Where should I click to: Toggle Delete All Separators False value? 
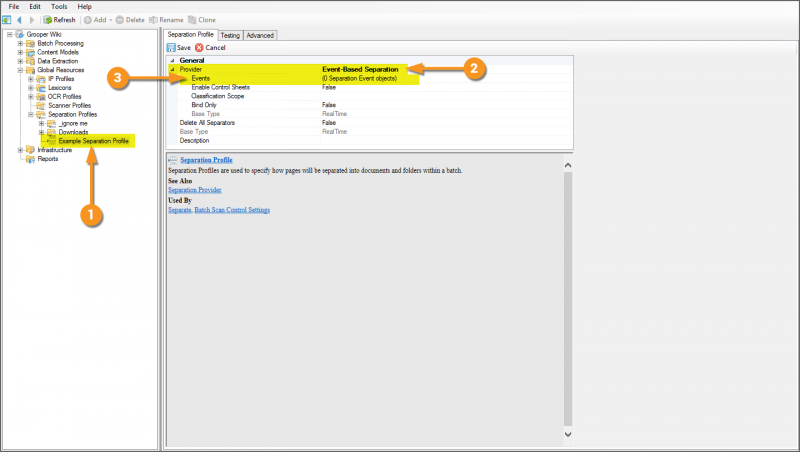coord(329,122)
